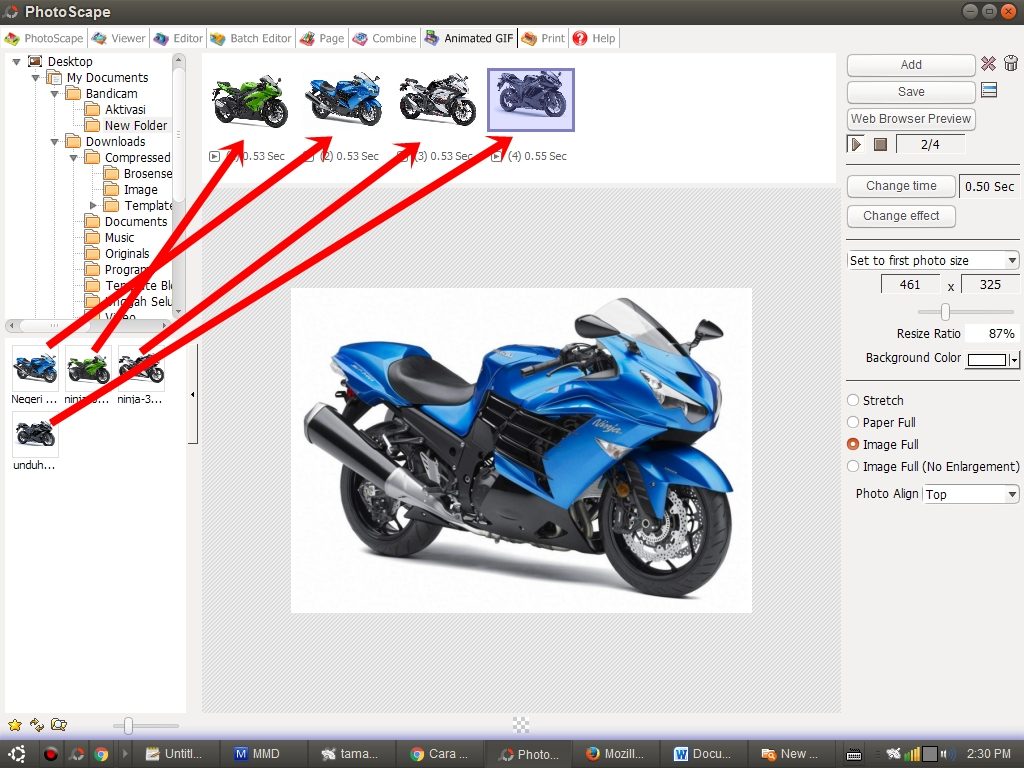Viewport: 1024px width, 768px height.
Task: Go to the Batch Editor tab
Action: click(x=251, y=39)
